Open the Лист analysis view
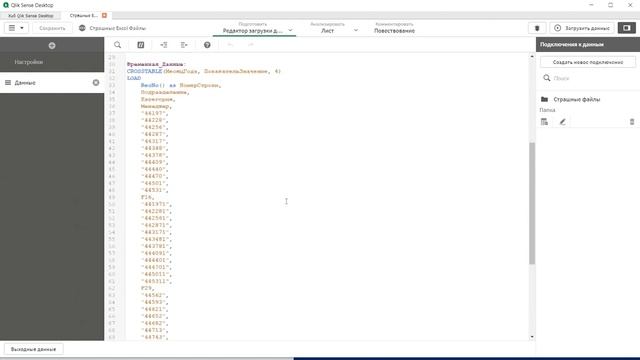This screenshot has width=640, height=360. [x=327, y=28]
